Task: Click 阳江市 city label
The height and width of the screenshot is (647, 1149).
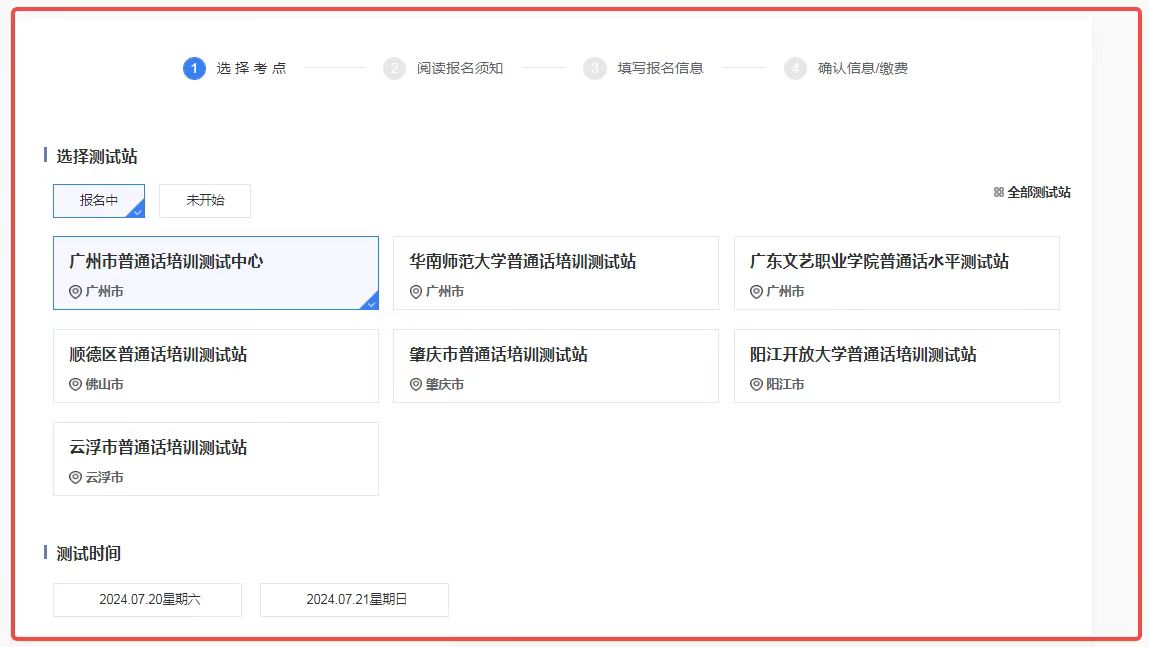Action: point(785,384)
